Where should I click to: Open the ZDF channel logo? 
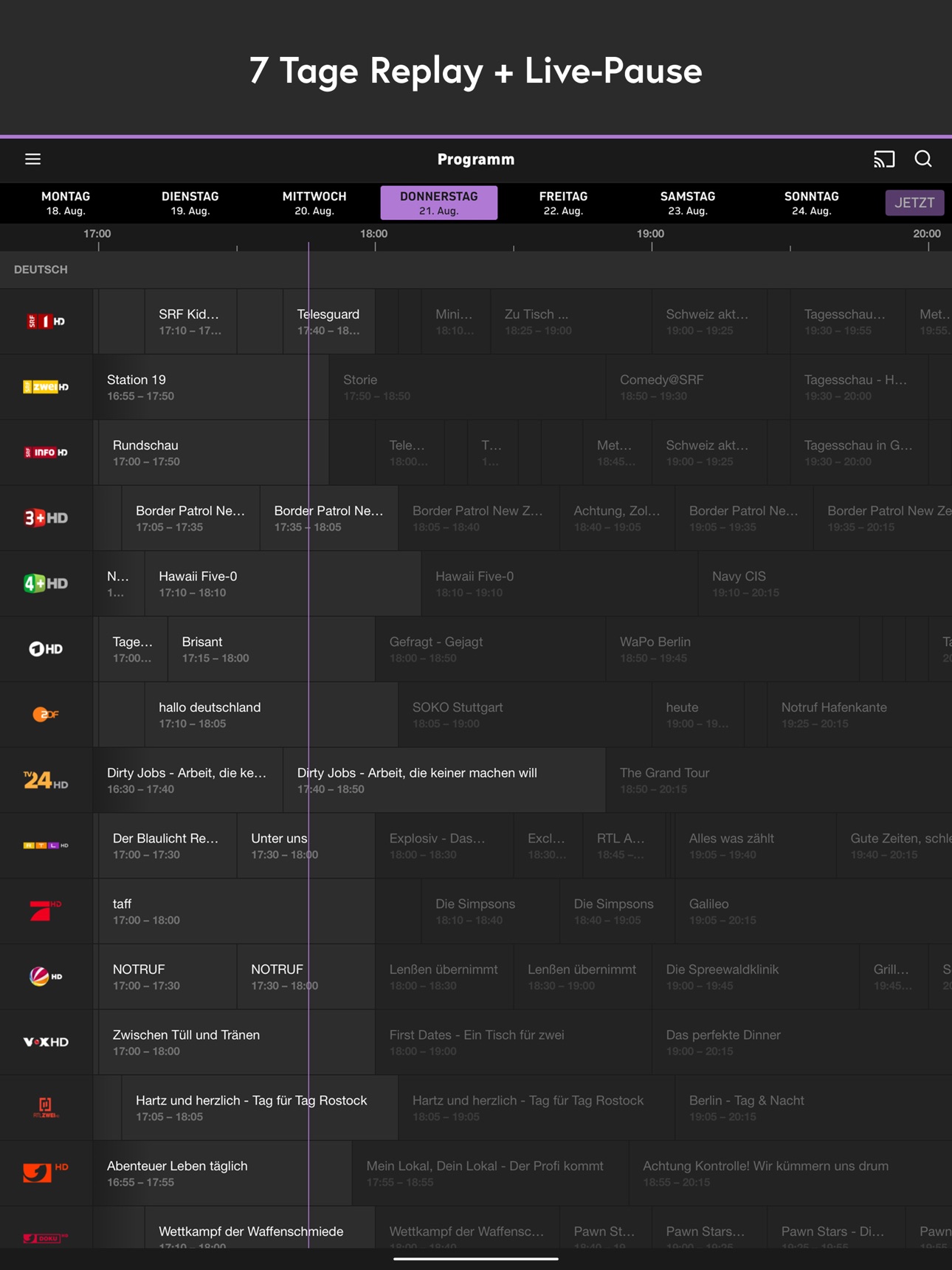click(x=46, y=714)
